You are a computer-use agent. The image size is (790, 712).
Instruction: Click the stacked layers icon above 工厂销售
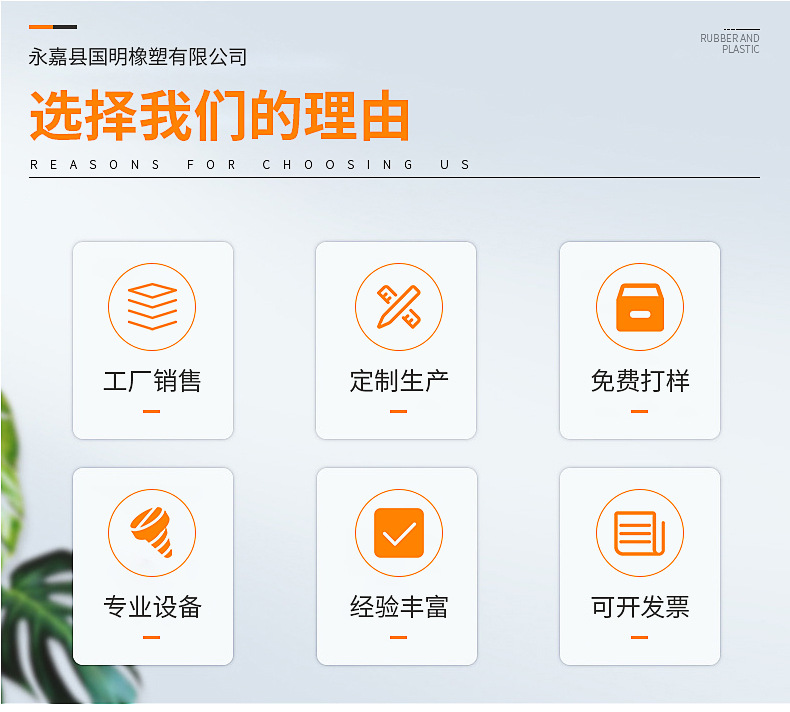[152, 307]
